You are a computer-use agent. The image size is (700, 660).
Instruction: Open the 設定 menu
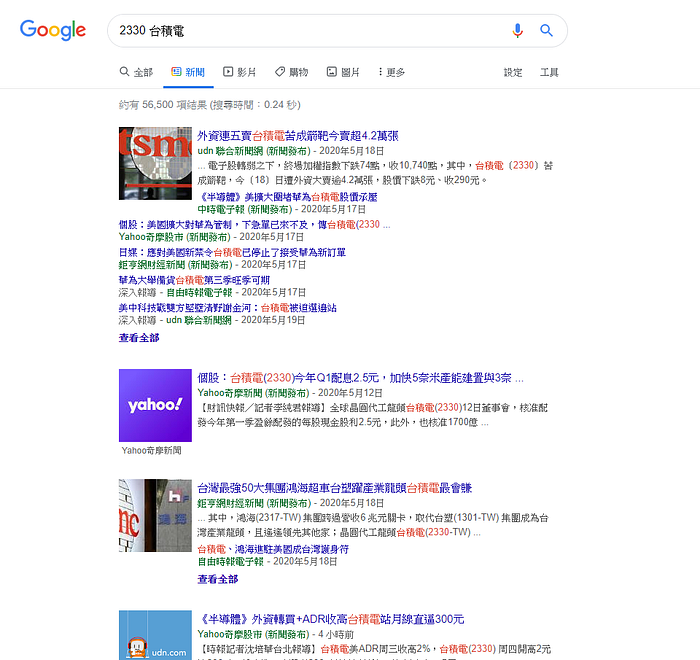pos(513,72)
